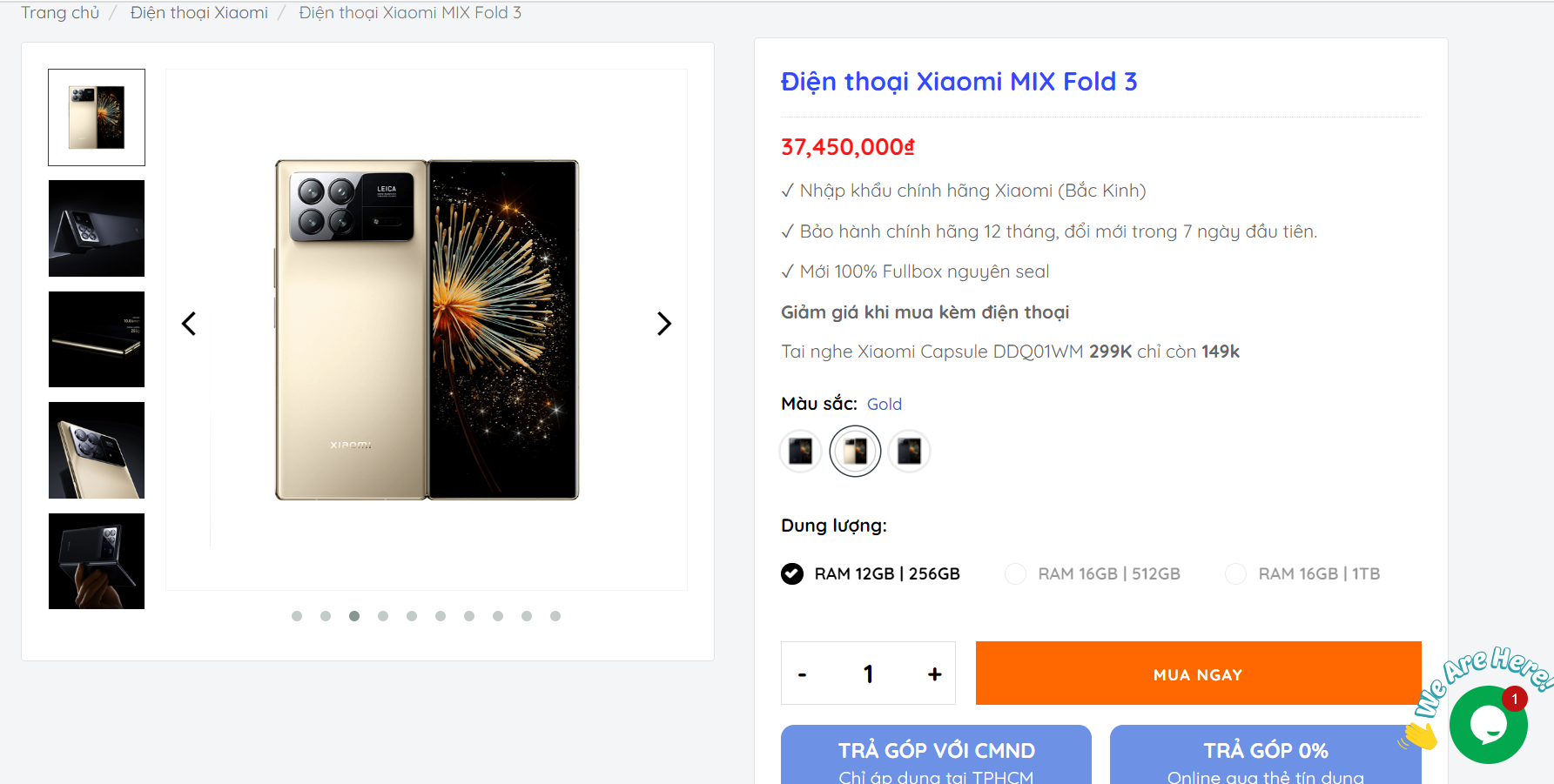Viewport: 1554px width, 784px height.
Task: Jump to the first carousel dot
Action: tap(297, 616)
